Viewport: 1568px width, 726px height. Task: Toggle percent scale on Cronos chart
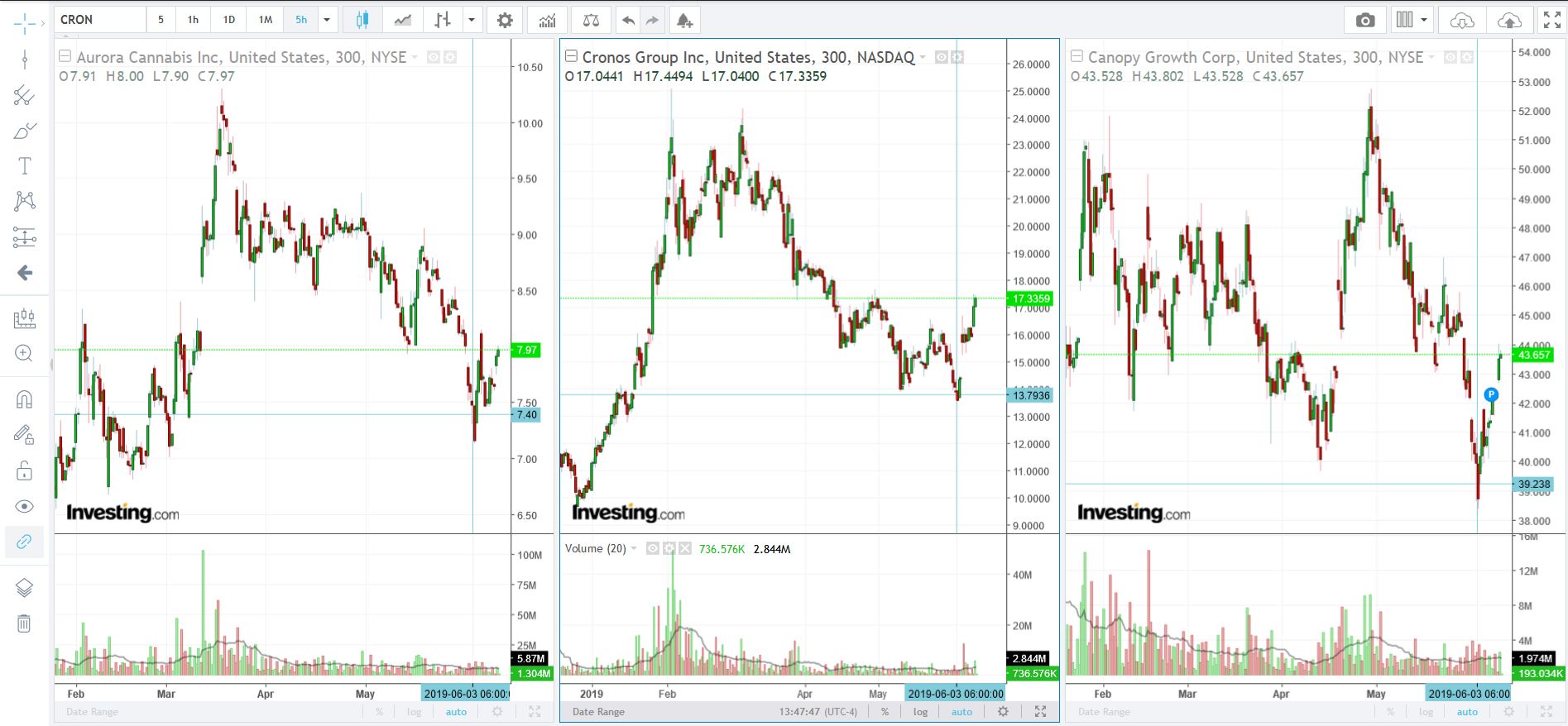pyautogui.click(x=885, y=712)
